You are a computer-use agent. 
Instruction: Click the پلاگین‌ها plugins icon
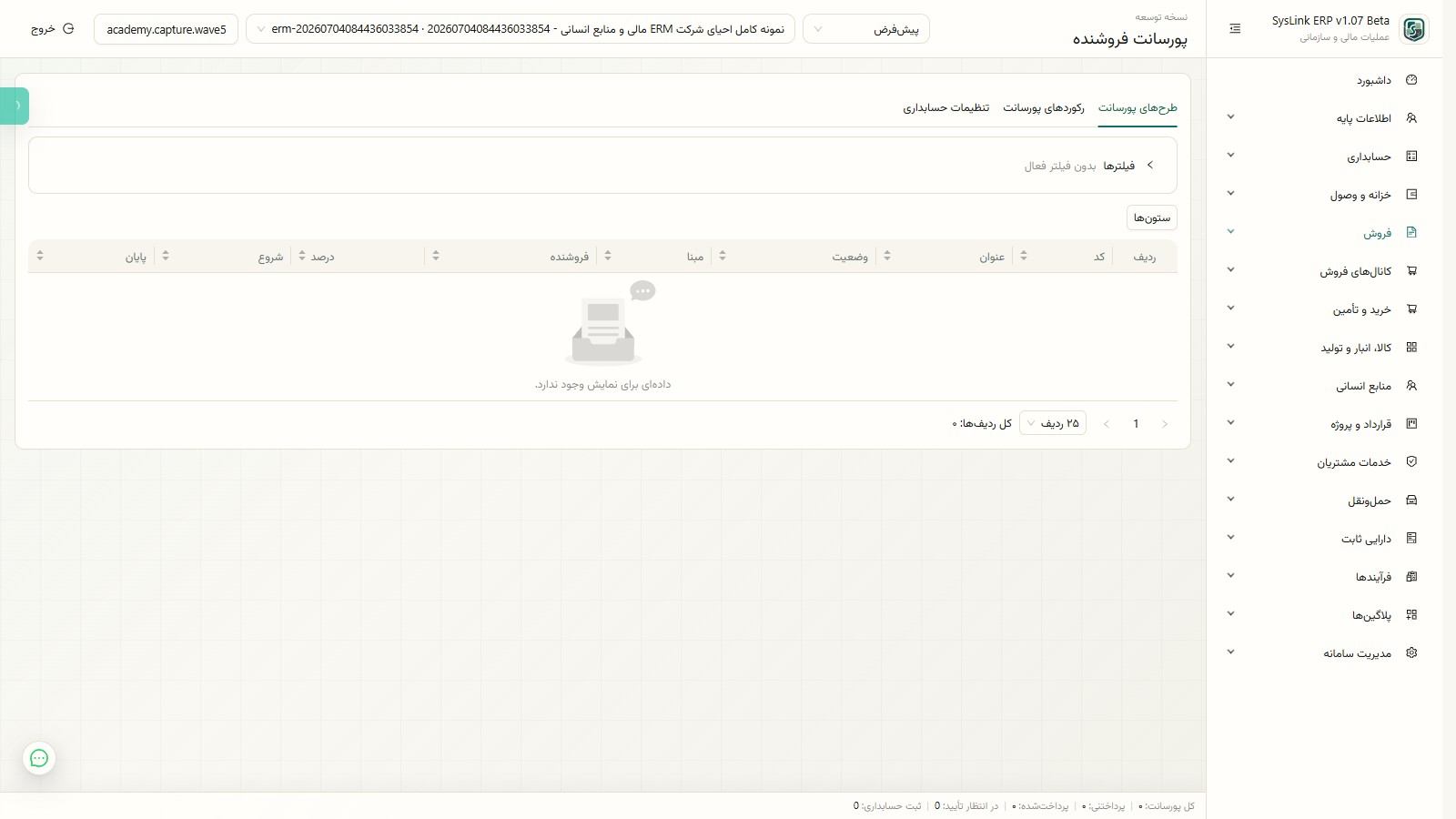click(x=1411, y=615)
